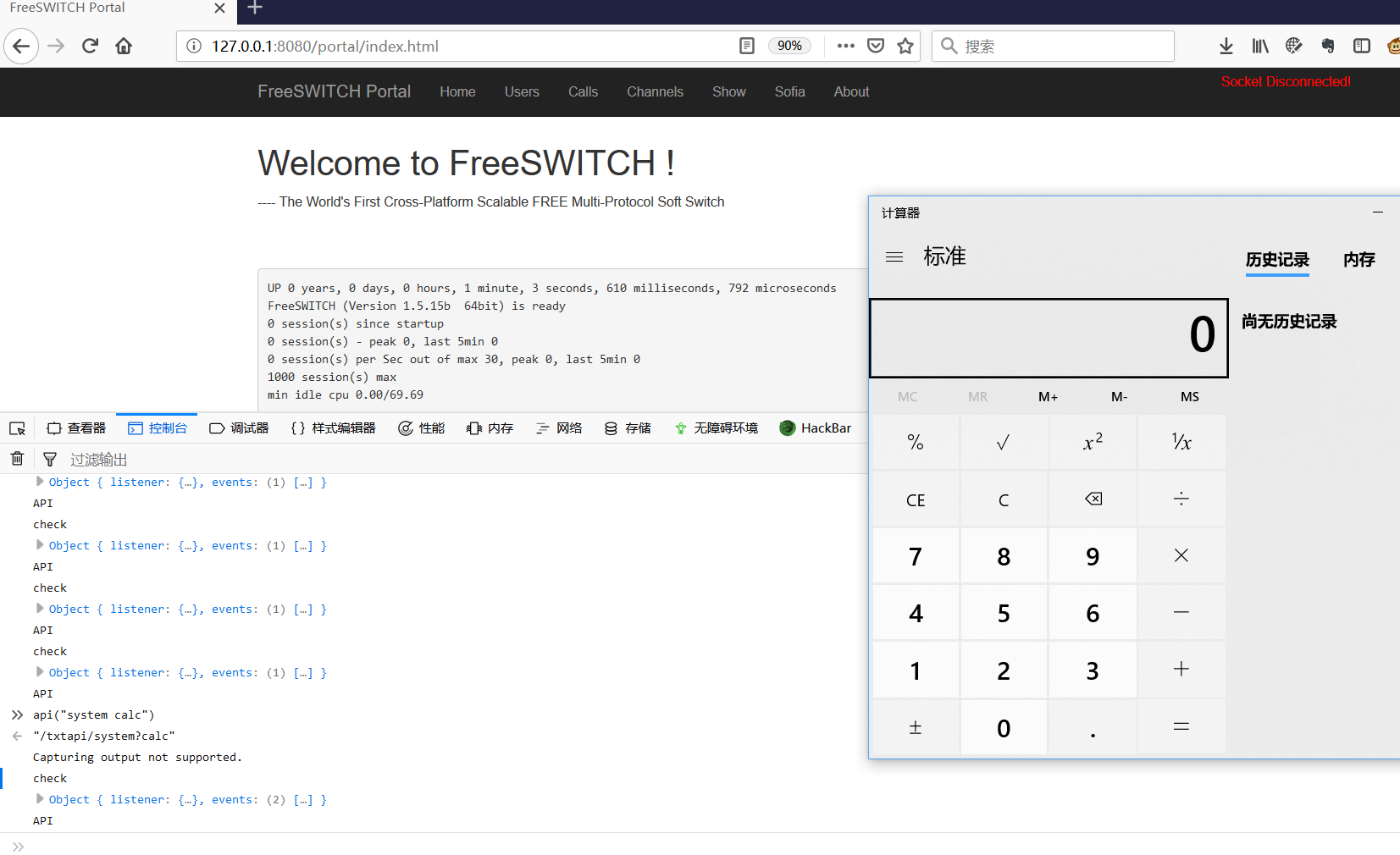Go back in Firefox browser history
The height and width of the screenshot is (855, 1400).
(21, 46)
